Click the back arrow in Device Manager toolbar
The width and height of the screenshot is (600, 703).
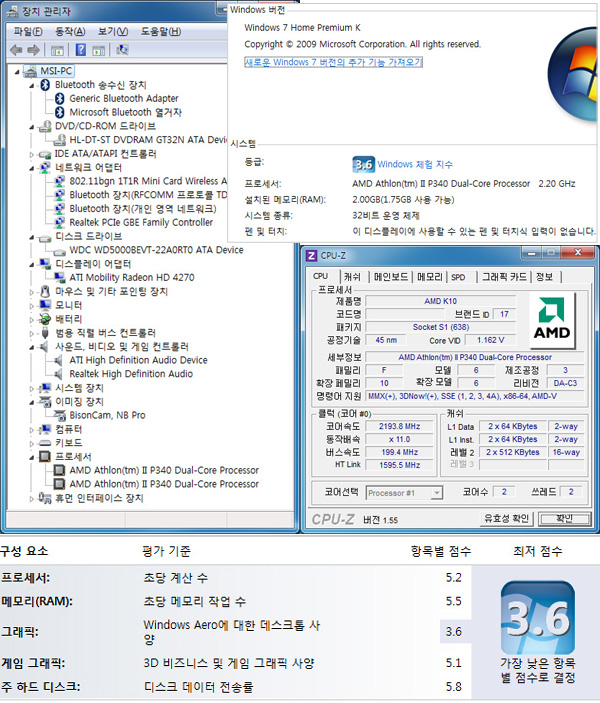(16, 50)
